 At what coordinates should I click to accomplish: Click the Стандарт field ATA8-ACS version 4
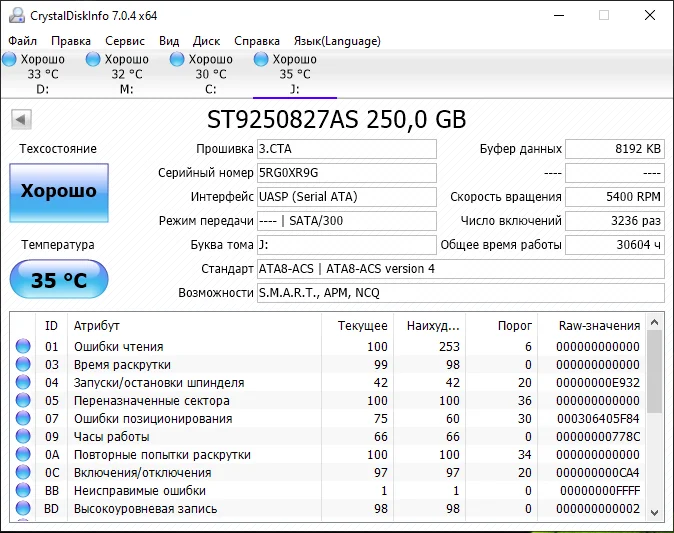(x=461, y=269)
